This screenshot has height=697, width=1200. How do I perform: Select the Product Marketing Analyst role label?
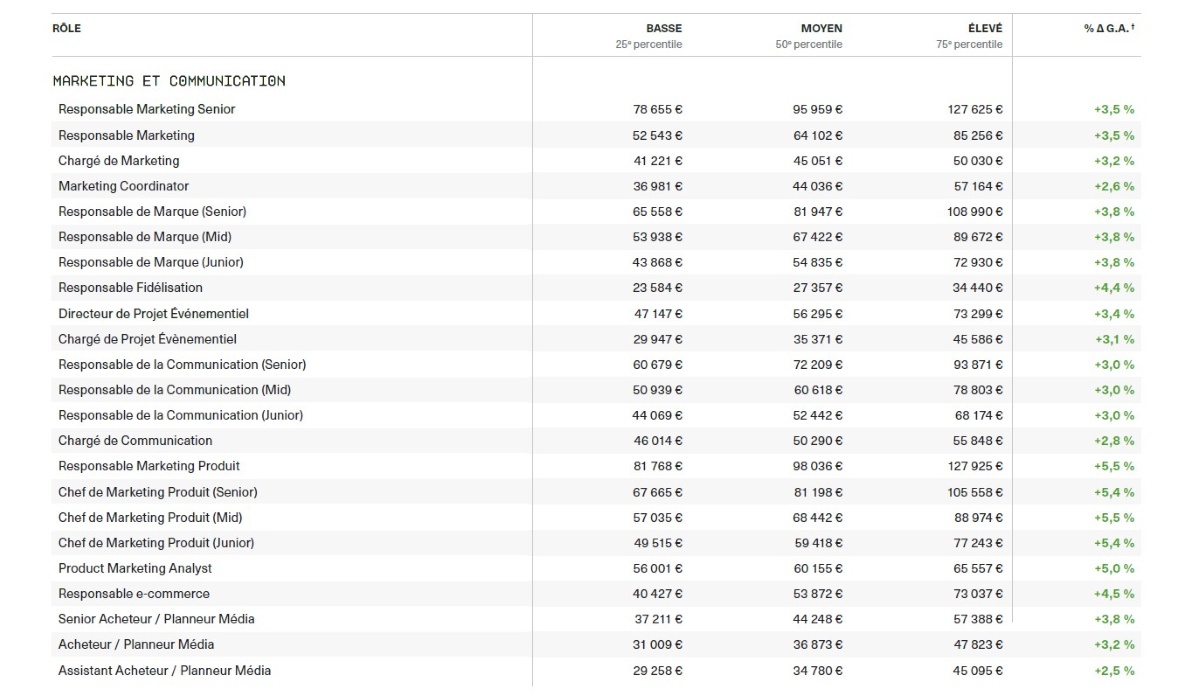pyautogui.click(x=135, y=568)
